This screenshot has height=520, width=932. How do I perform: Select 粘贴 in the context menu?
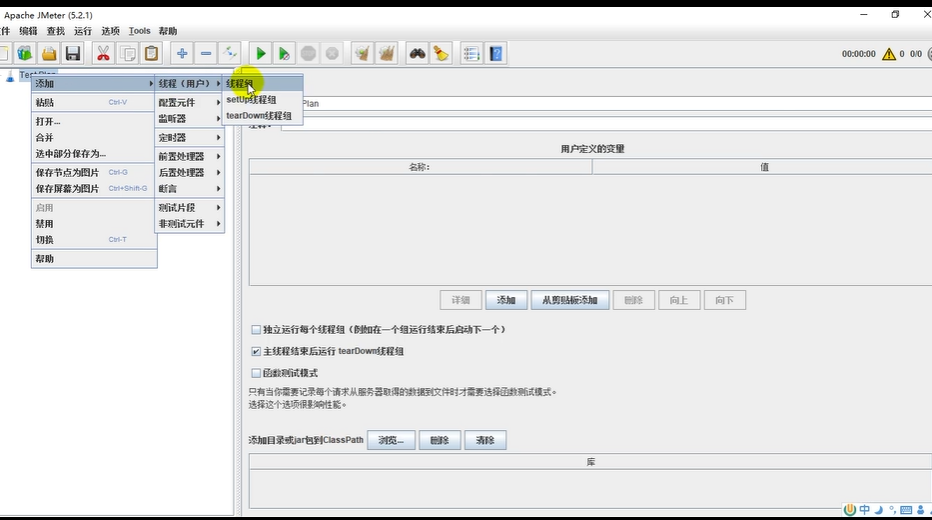[94, 102]
